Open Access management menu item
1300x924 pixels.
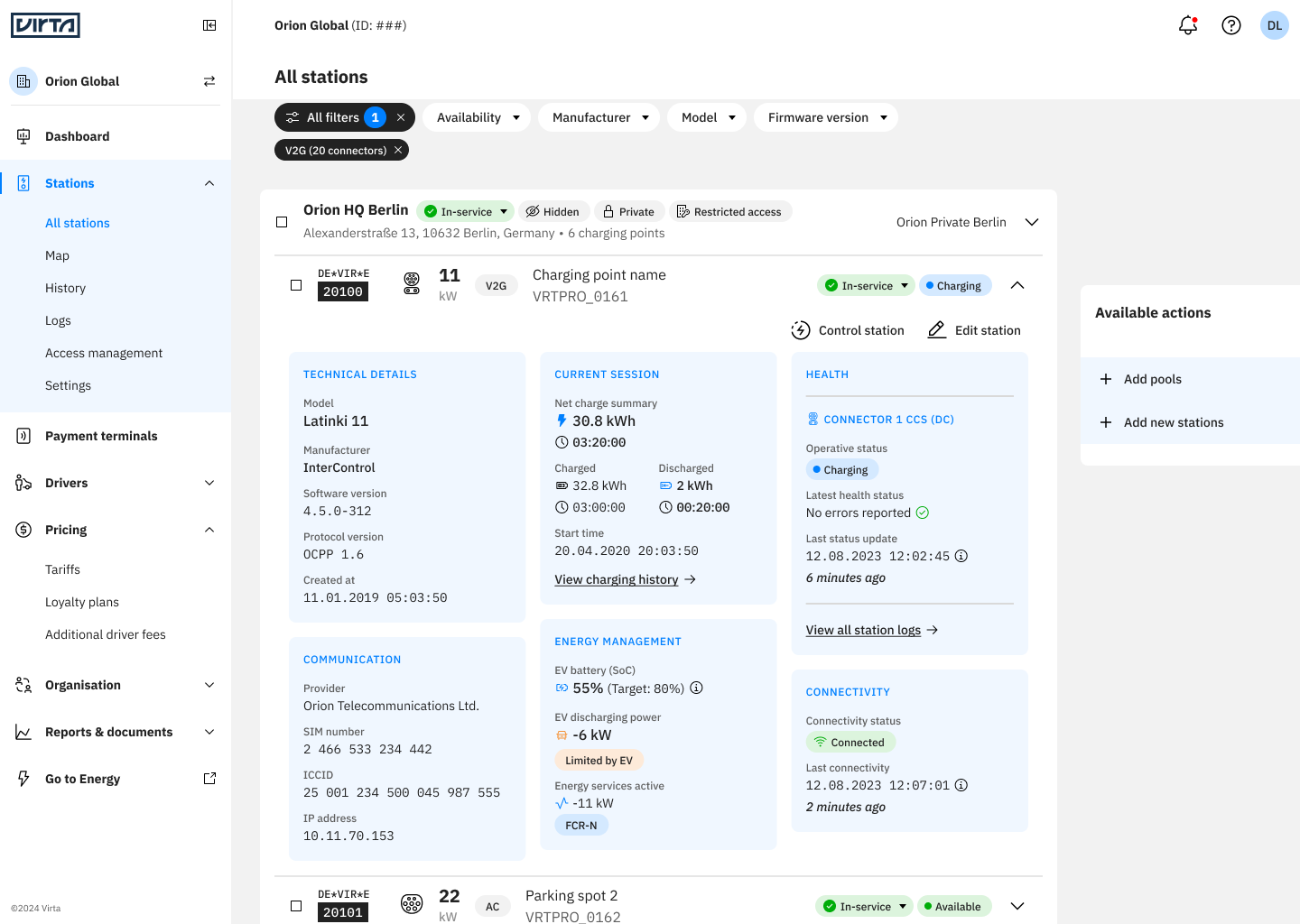(x=104, y=353)
